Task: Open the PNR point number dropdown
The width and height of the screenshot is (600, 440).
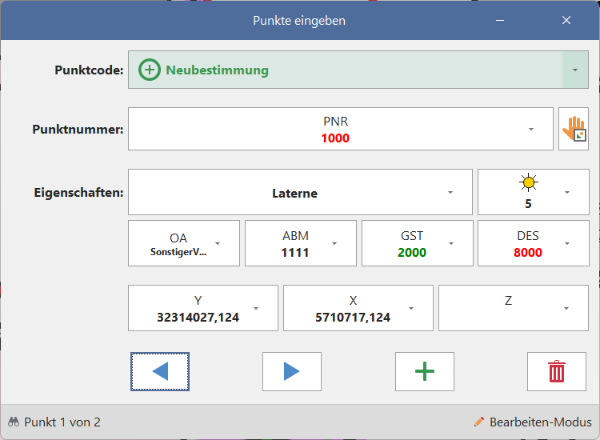Action: (530, 130)
